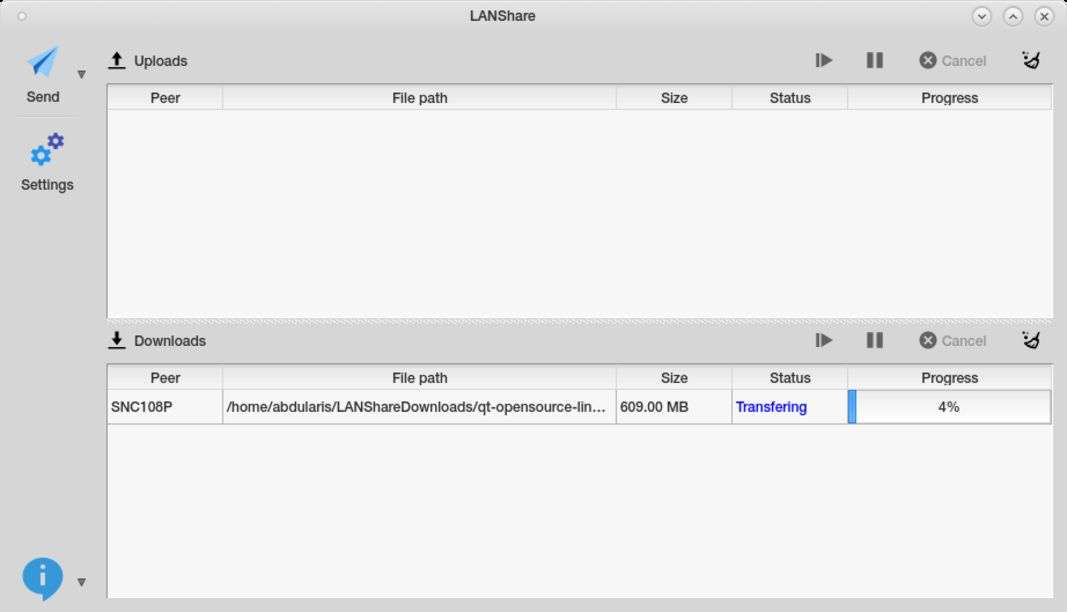Image resolution: width=1067 pixels, height=612 pixels.
Task: Sort downloads by Peer column
Action: (x=165, y=378)
